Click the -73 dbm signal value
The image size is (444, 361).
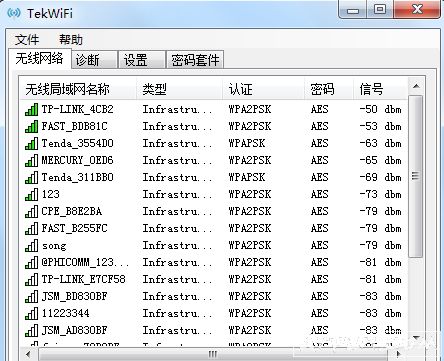[380, 194]
